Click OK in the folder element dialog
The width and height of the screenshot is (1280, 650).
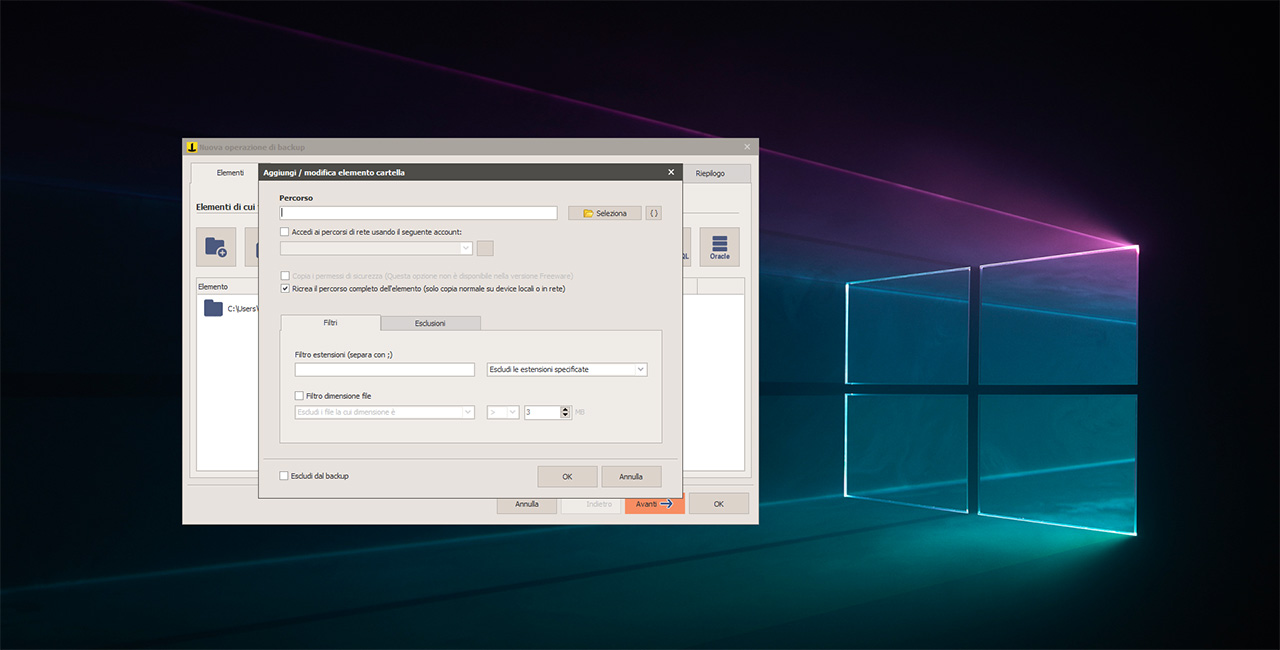point(567,477)
